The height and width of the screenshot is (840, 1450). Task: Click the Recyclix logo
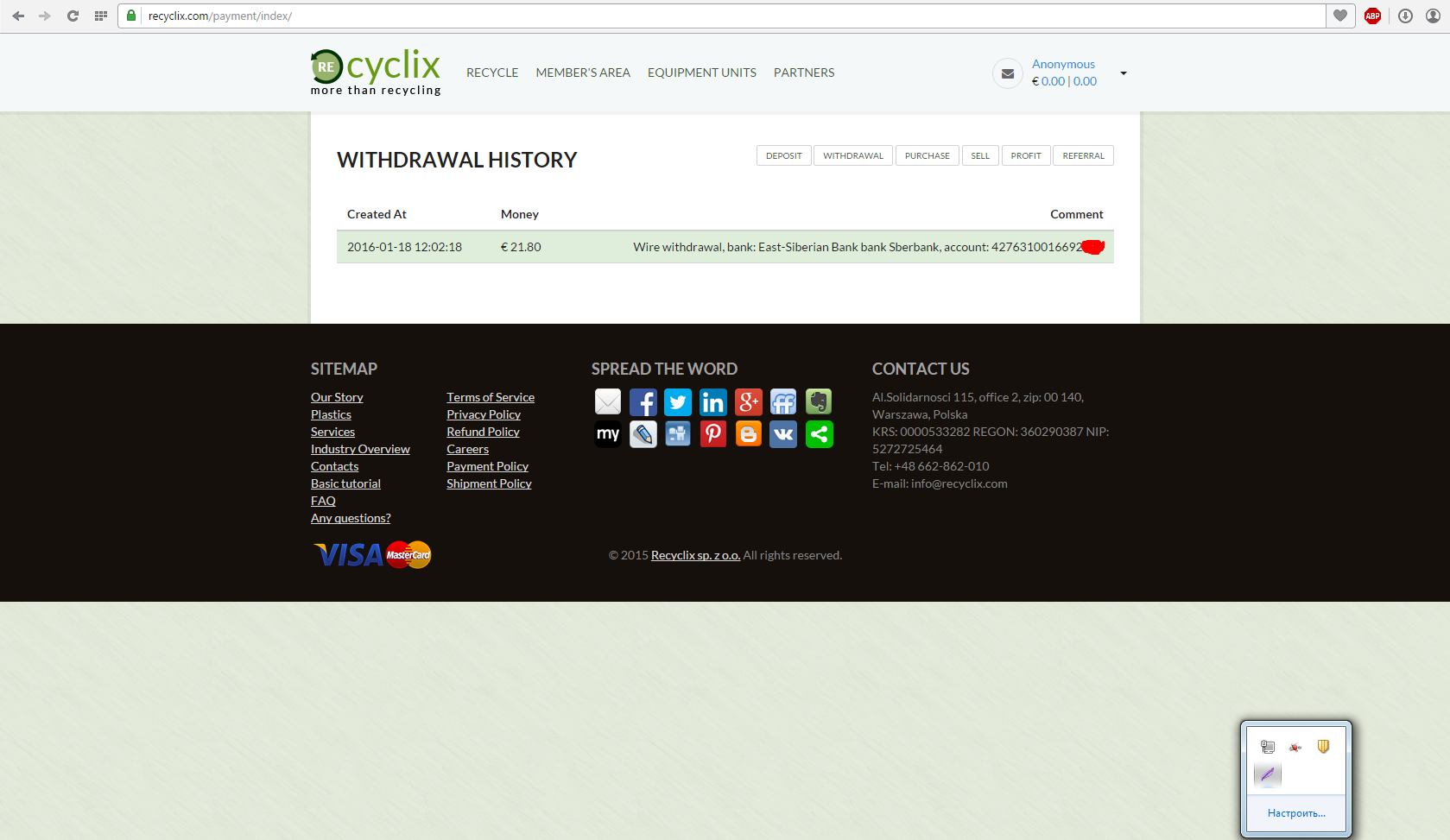376,72
